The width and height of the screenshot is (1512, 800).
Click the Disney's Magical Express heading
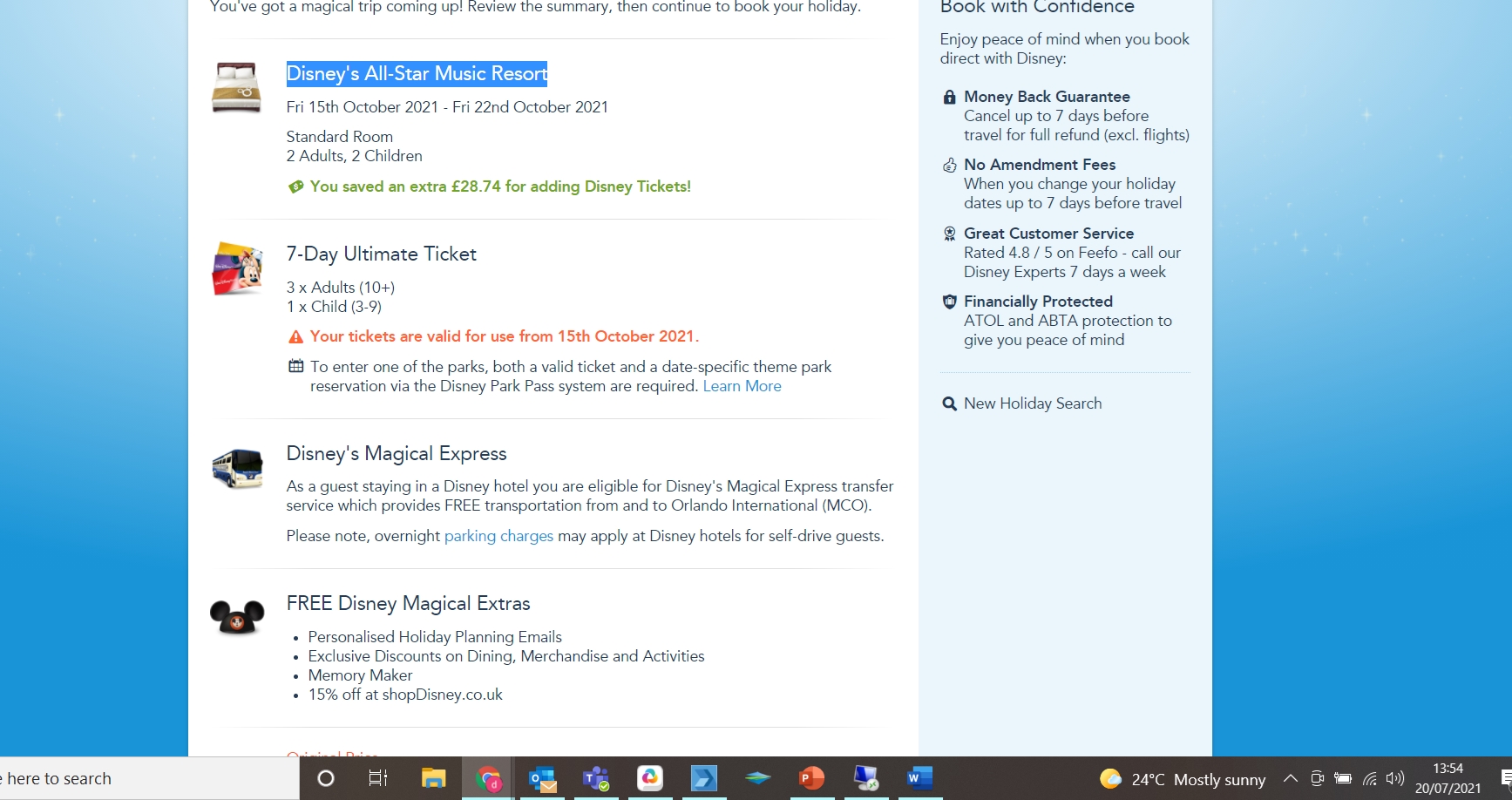point(397,453)
